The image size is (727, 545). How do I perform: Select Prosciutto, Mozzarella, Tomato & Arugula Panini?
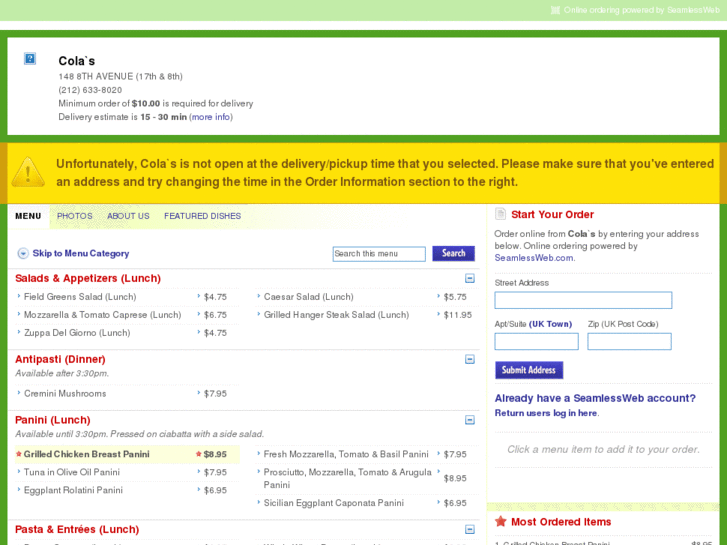tap(347, 478)
